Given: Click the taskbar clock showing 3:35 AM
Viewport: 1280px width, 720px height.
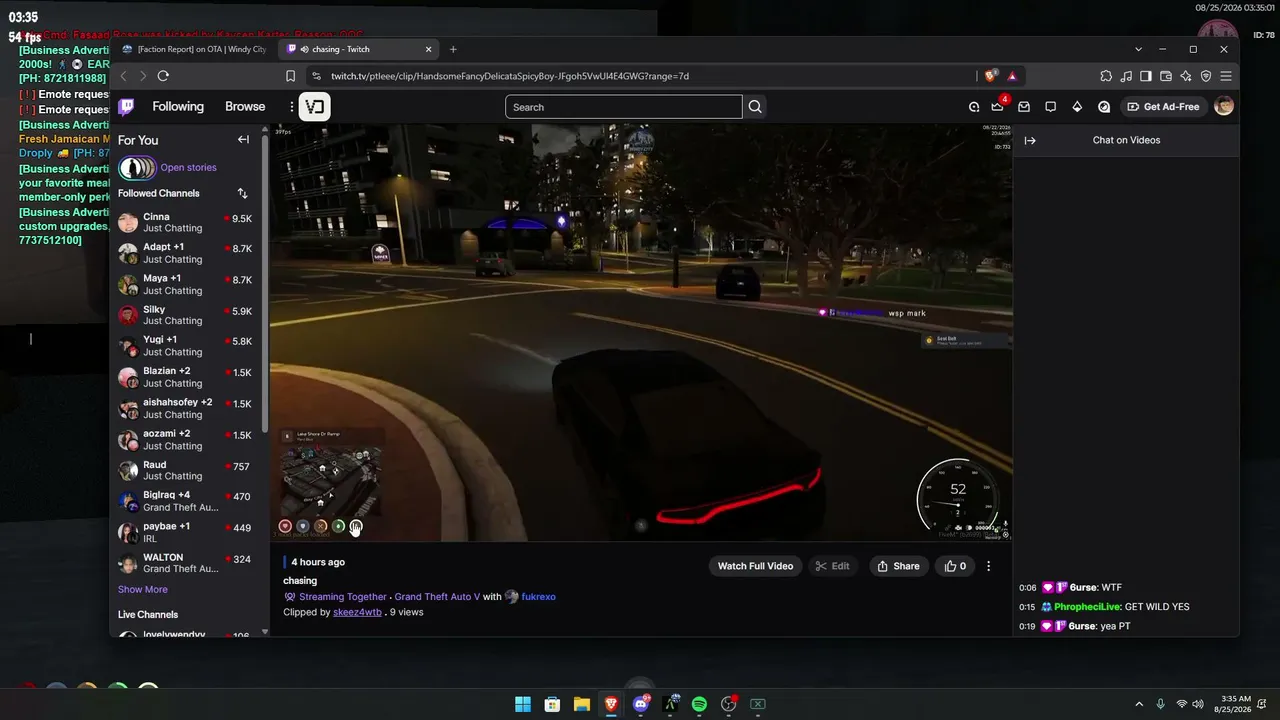Looking at the screenshot, I should [1234, 704].
